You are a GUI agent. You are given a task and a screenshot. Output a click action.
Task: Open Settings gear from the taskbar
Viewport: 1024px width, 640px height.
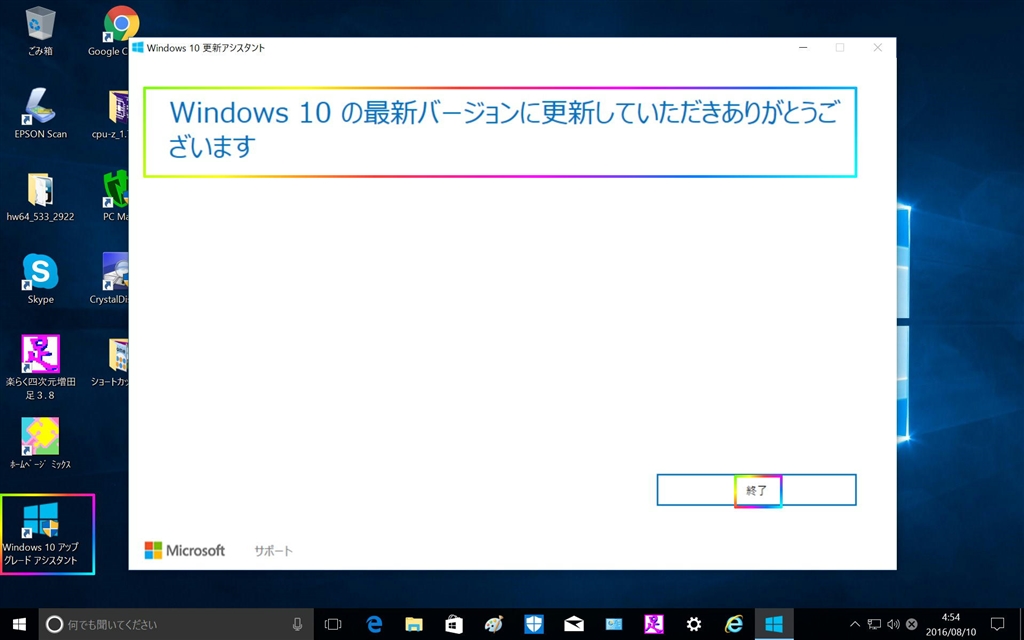[x=694, y=624]
